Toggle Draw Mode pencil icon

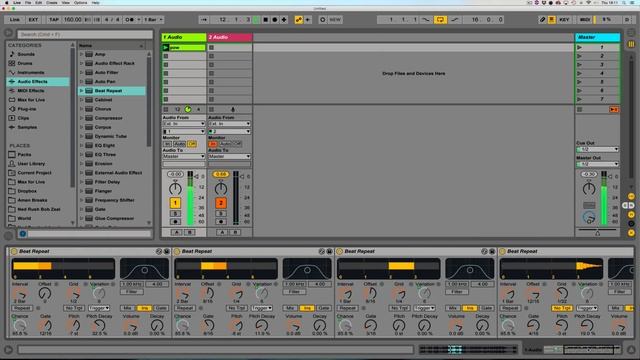(542, 20)
